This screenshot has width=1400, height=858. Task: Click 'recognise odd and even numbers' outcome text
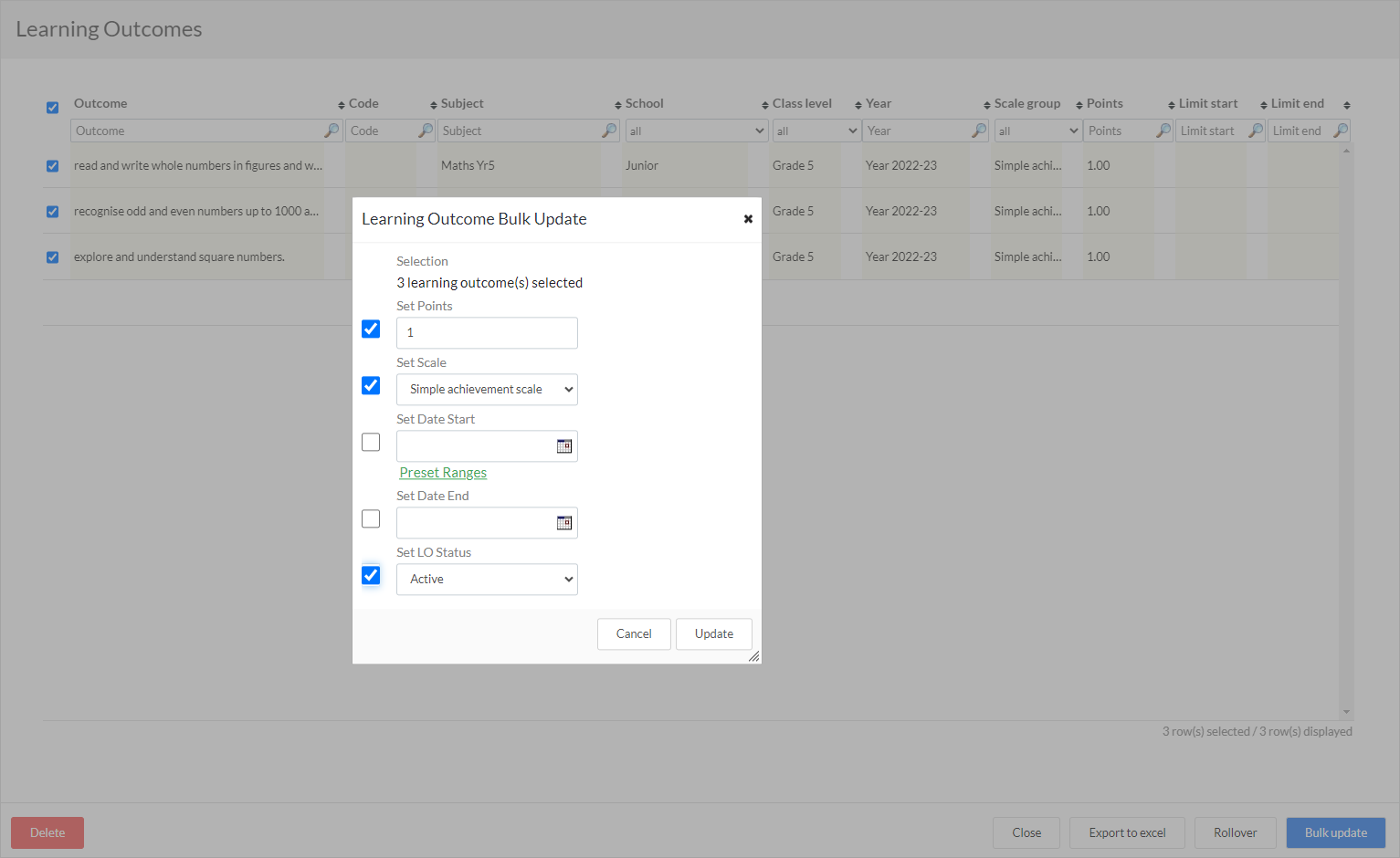coord(196,212)
